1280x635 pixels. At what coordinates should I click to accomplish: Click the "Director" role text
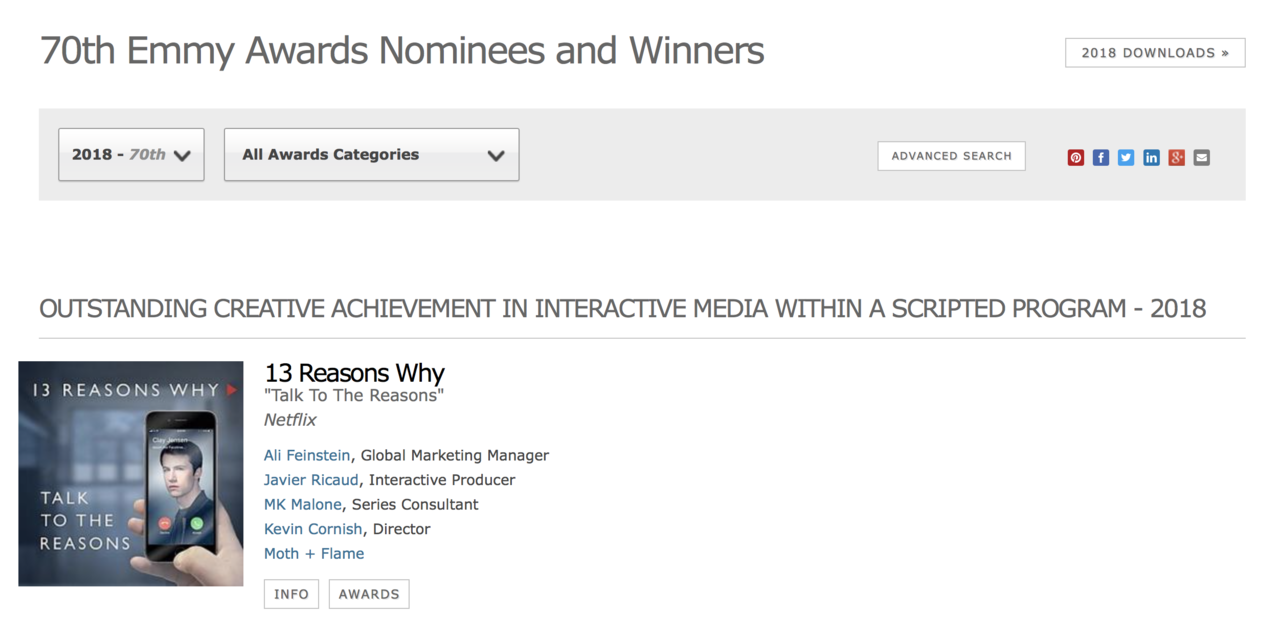(401, 529)
